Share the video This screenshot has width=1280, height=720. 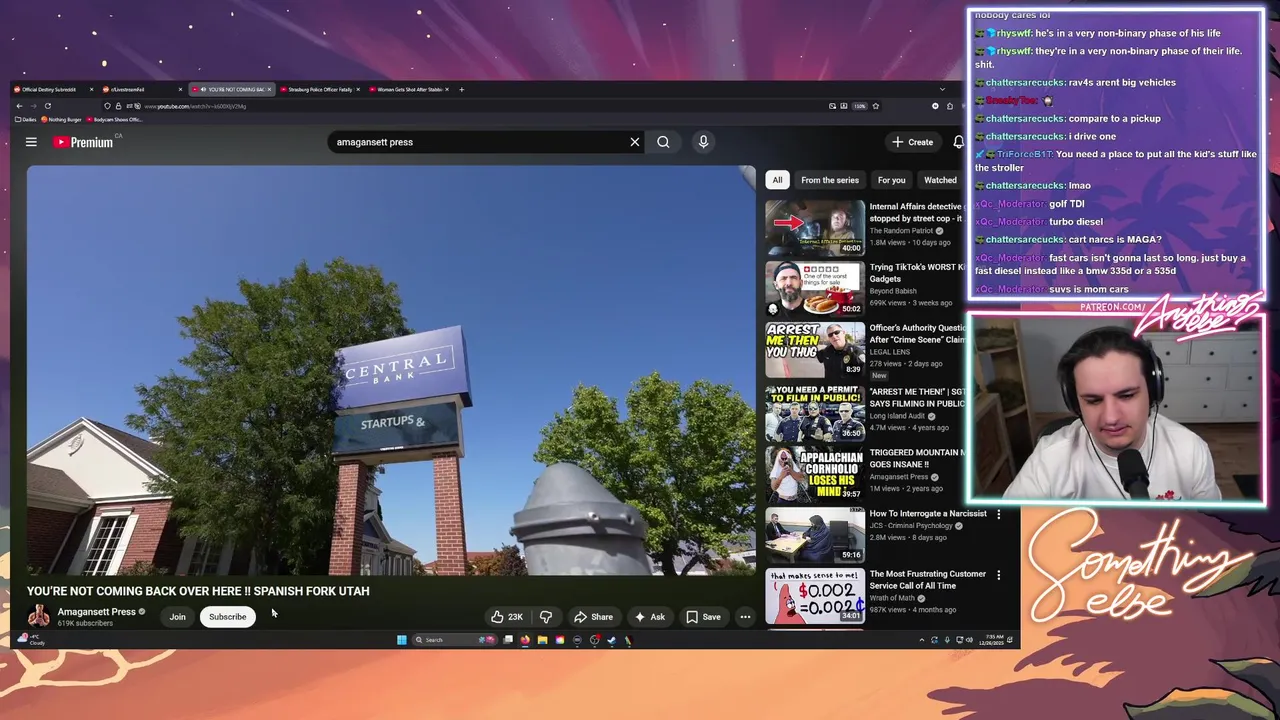click(x=593, y=617)
